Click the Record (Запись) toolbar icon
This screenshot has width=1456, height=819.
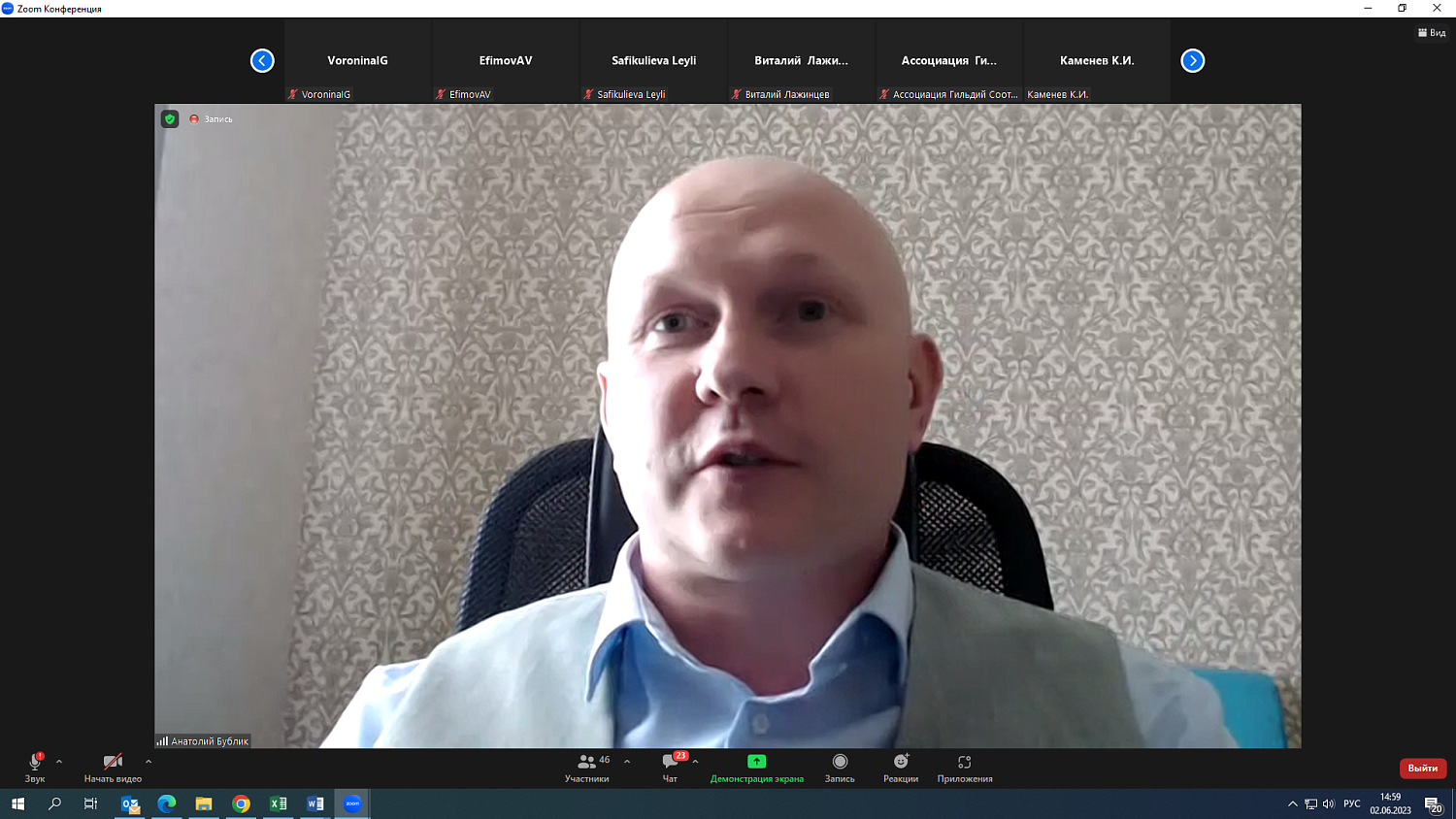pos(840,763)
